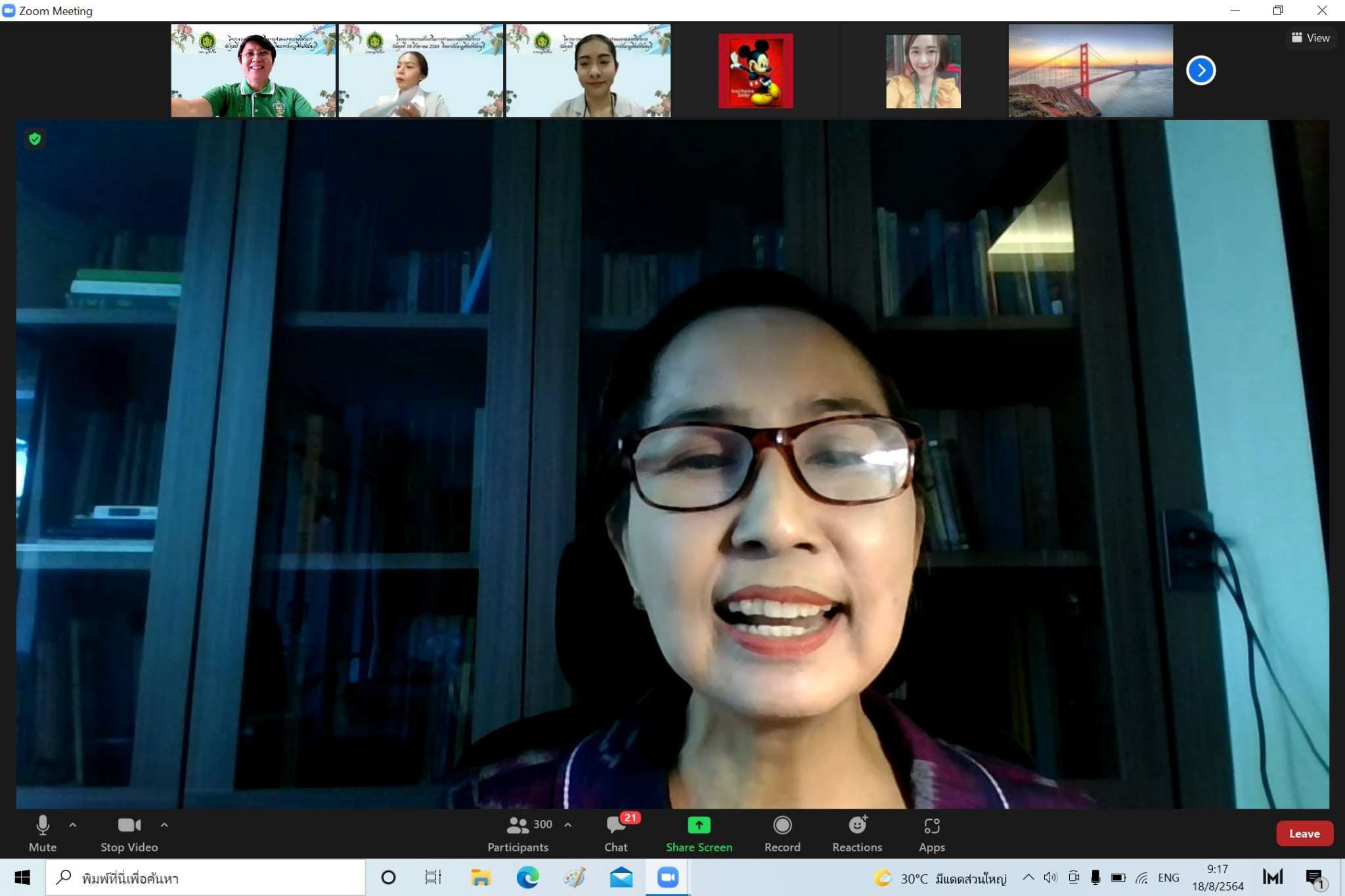
Task: Open the Reactions menu
Action: point(857,833)
